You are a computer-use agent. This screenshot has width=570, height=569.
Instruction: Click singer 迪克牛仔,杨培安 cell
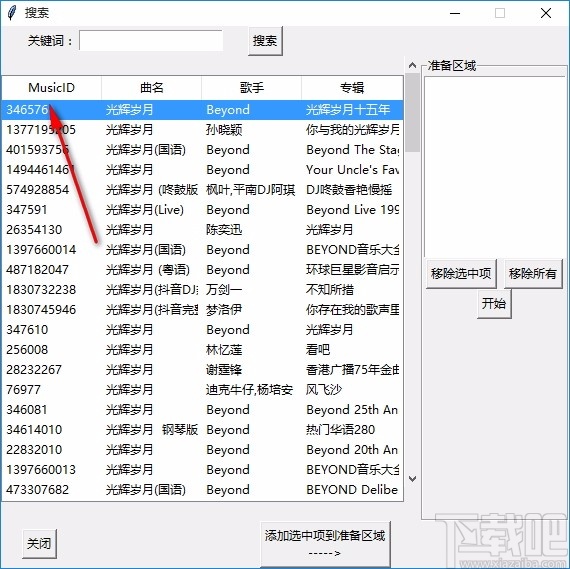pyautogui.click(x=249, y=390)
